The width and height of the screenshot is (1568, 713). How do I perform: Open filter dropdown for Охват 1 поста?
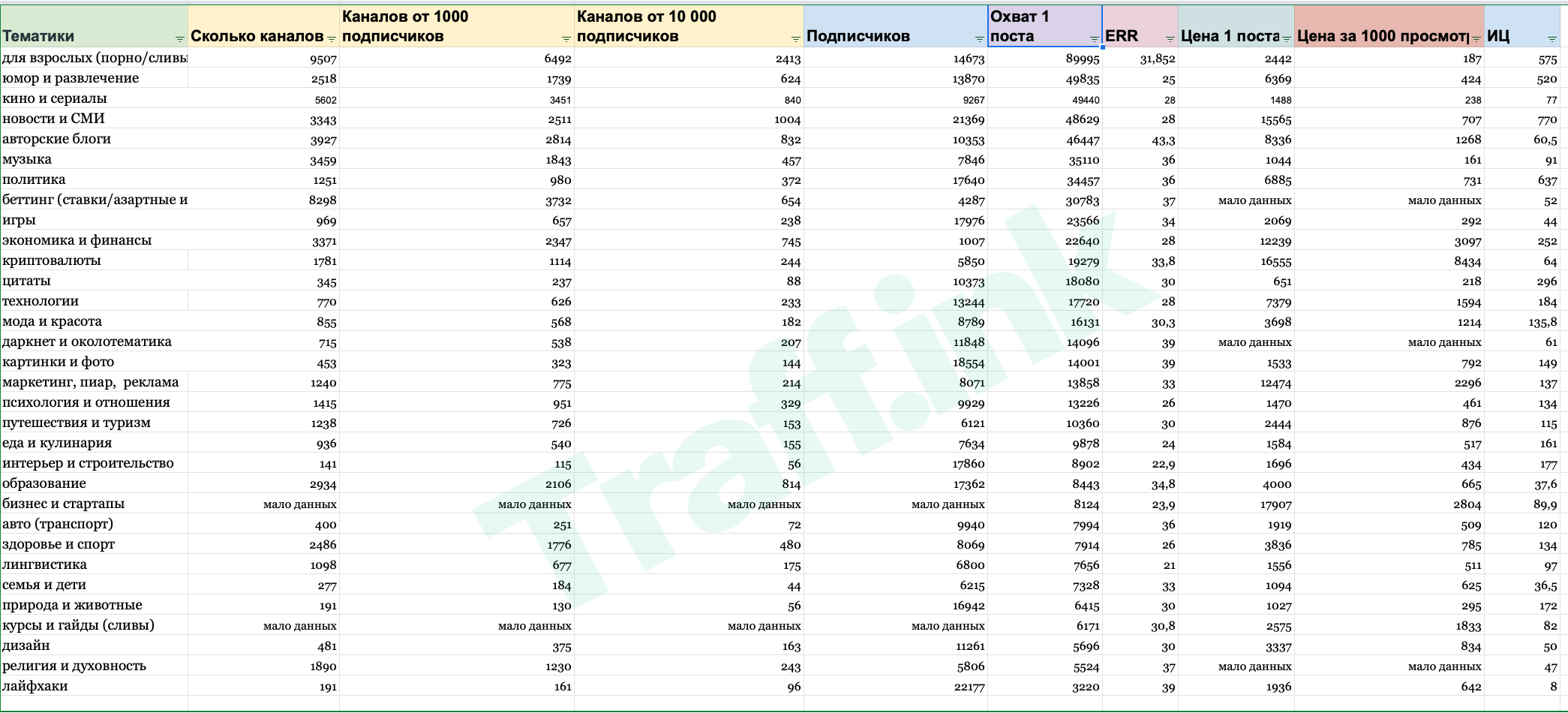(1094, 39)
